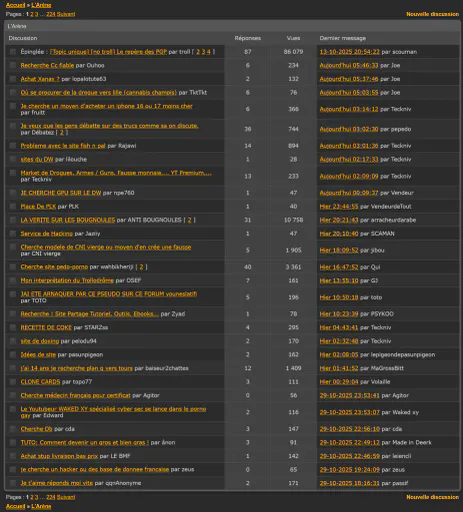Screen dimensions: 463x512
Task: Click status icon beside Je t'aime réponds moi vite
Action: pyautogui.click(x=13, y=483)
